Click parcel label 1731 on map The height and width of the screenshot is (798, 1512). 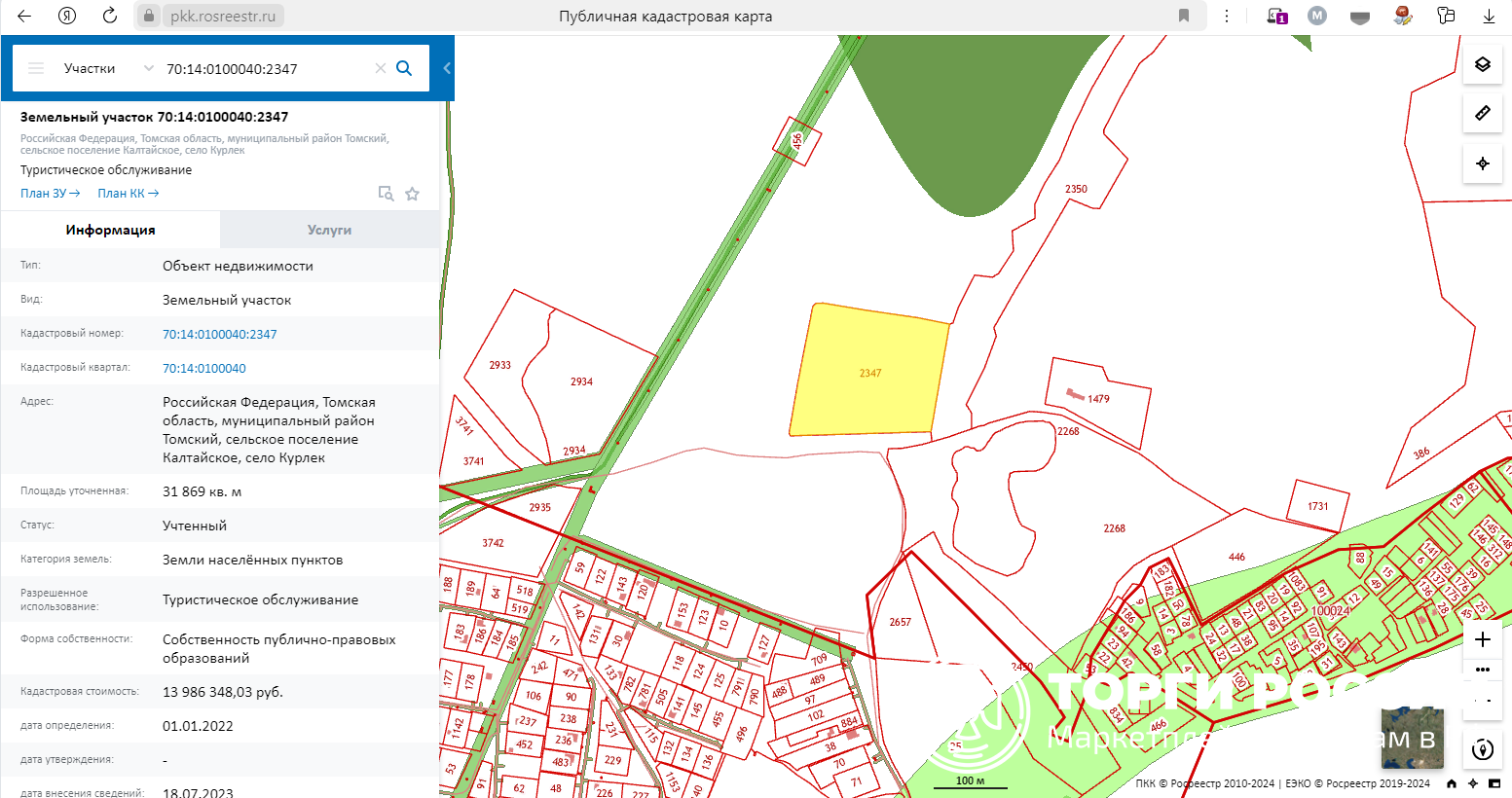1318,506
